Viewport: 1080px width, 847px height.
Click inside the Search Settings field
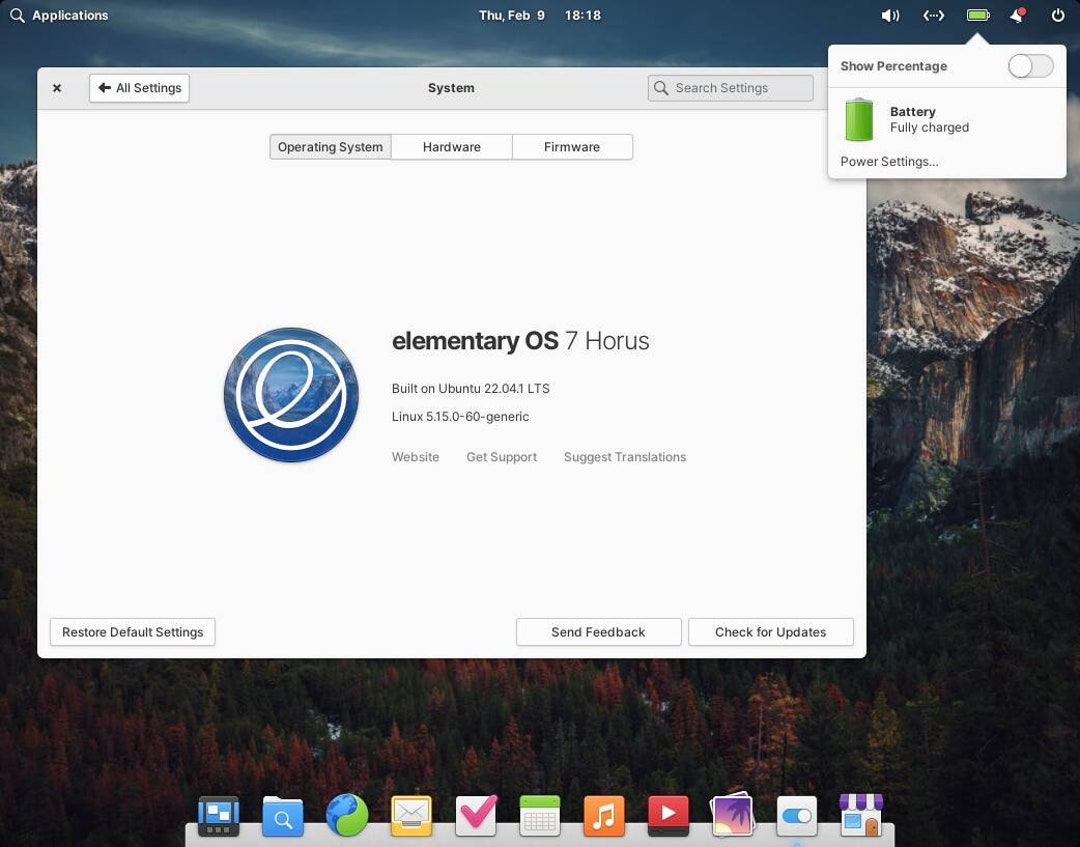pos(730,88)
